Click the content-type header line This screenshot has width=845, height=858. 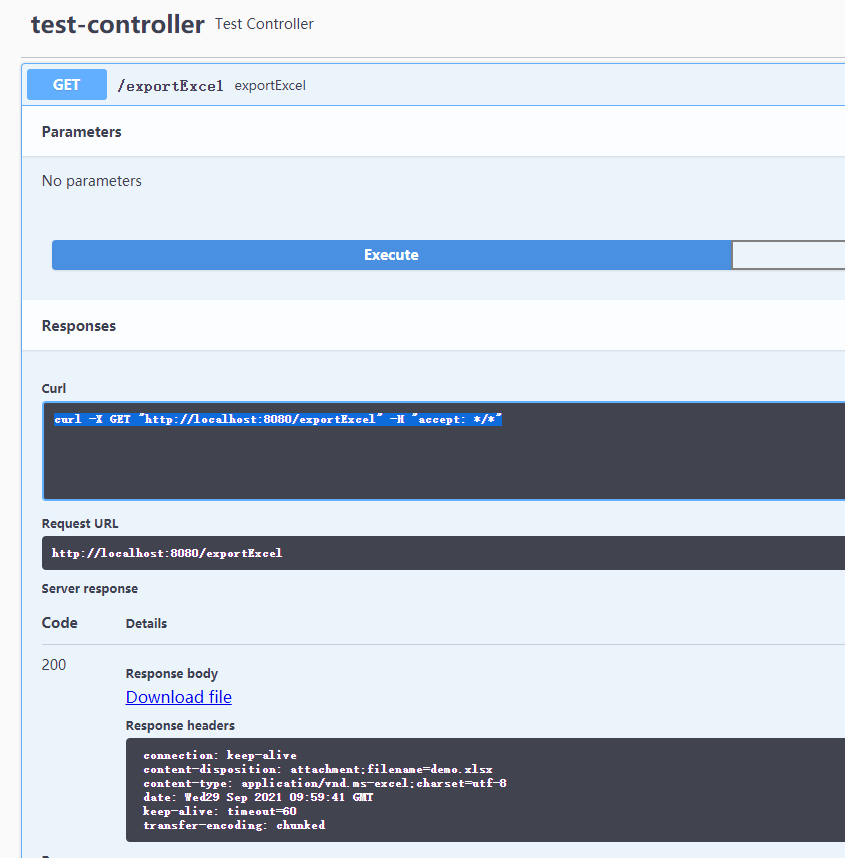pyautogui.click(x=325, y=784)
